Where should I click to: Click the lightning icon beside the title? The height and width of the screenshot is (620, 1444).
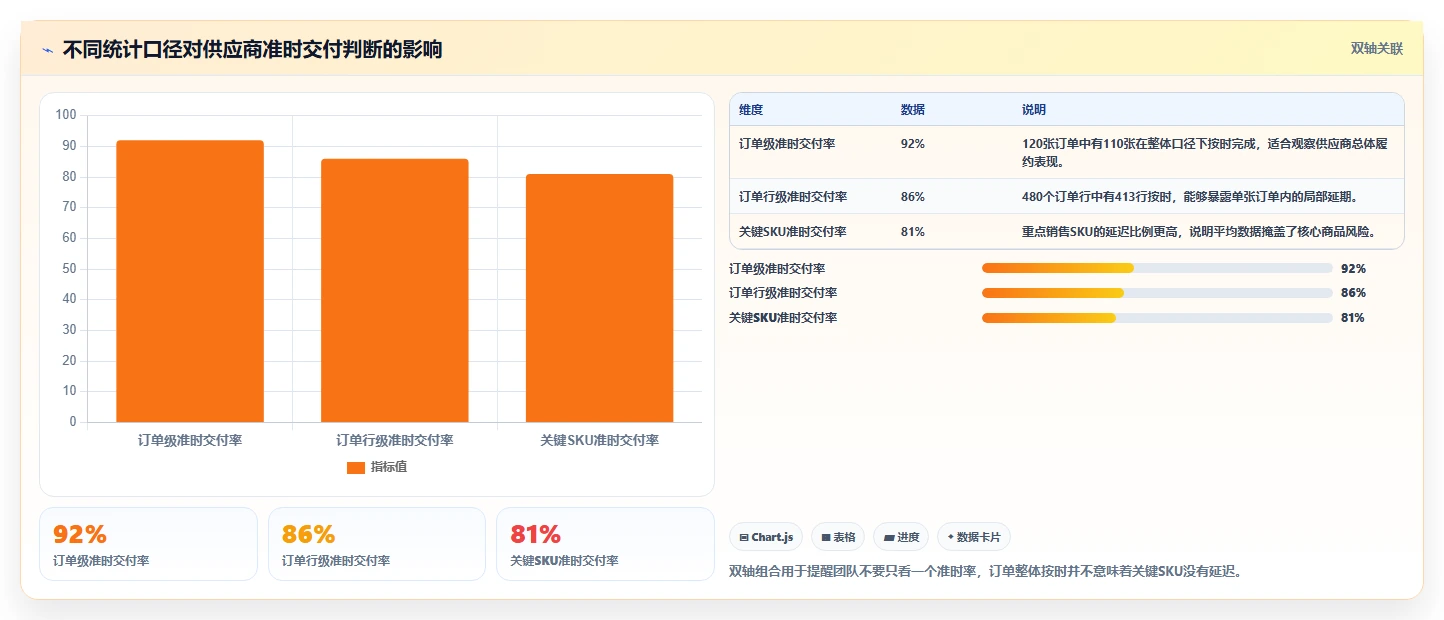[x=47, y=50]
